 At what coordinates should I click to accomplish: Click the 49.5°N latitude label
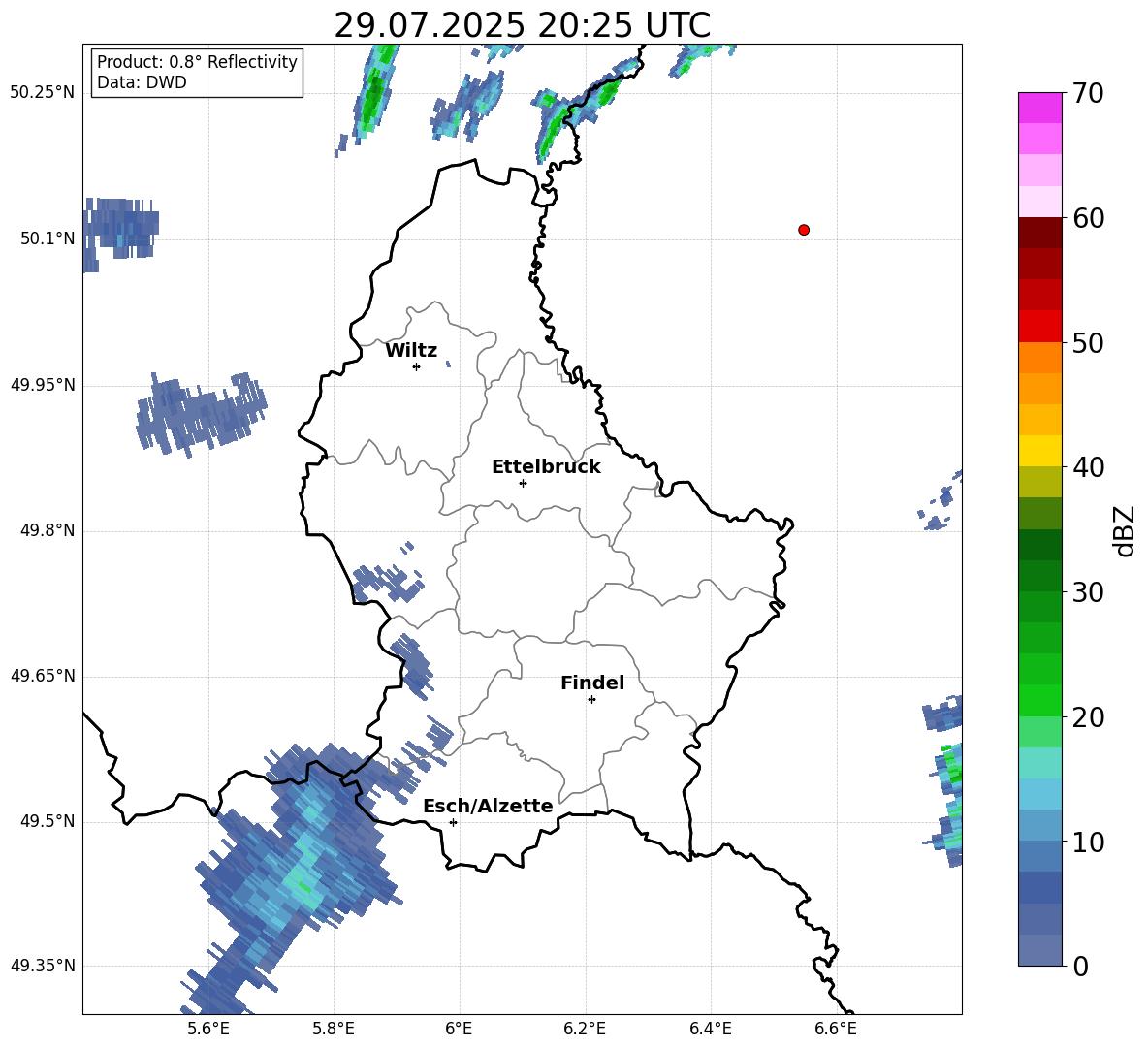tap(48, 821)
